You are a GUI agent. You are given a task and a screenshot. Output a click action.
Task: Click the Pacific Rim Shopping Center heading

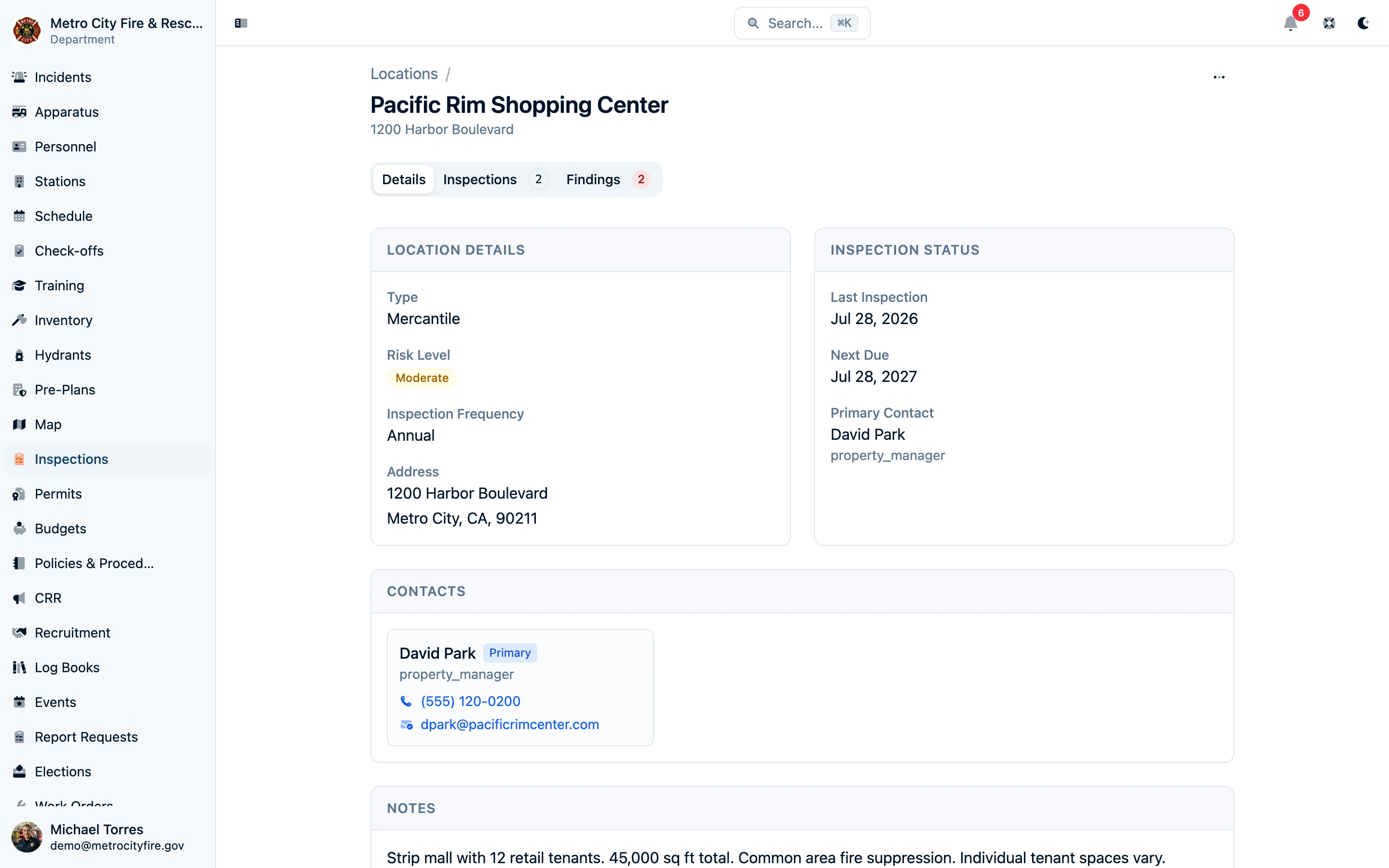click(x=519, y=105)
